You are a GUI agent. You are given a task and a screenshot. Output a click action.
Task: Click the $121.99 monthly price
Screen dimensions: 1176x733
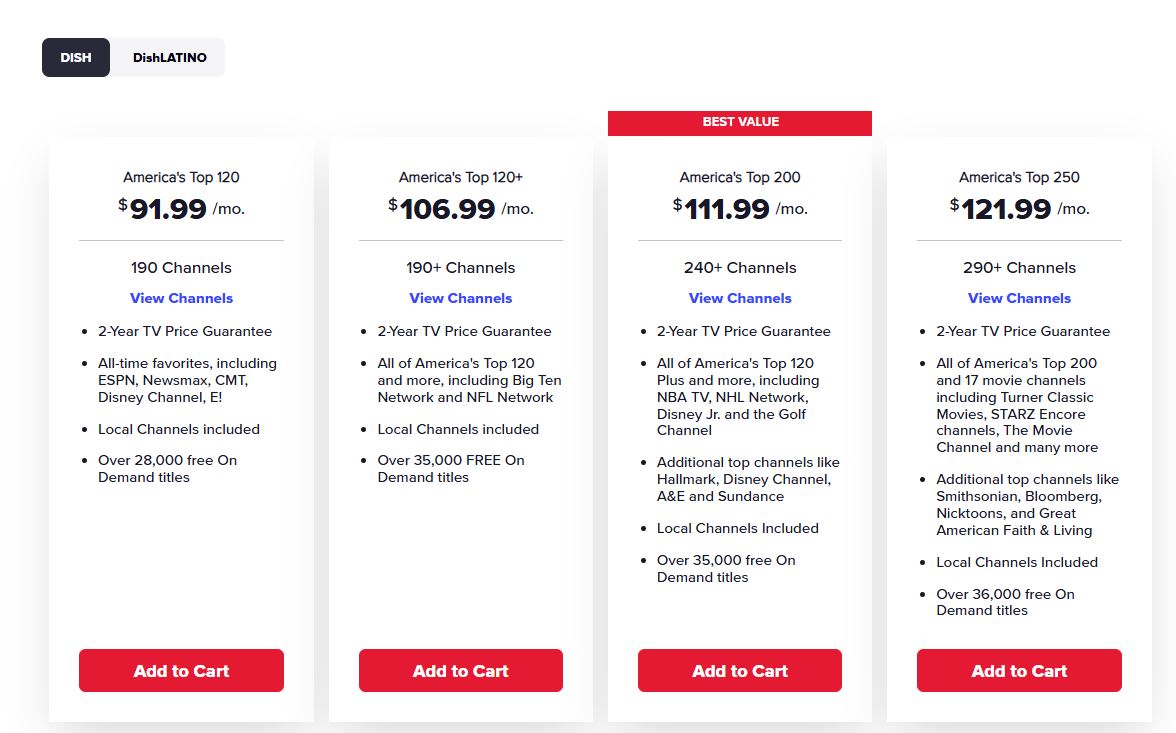[1019, 208]
